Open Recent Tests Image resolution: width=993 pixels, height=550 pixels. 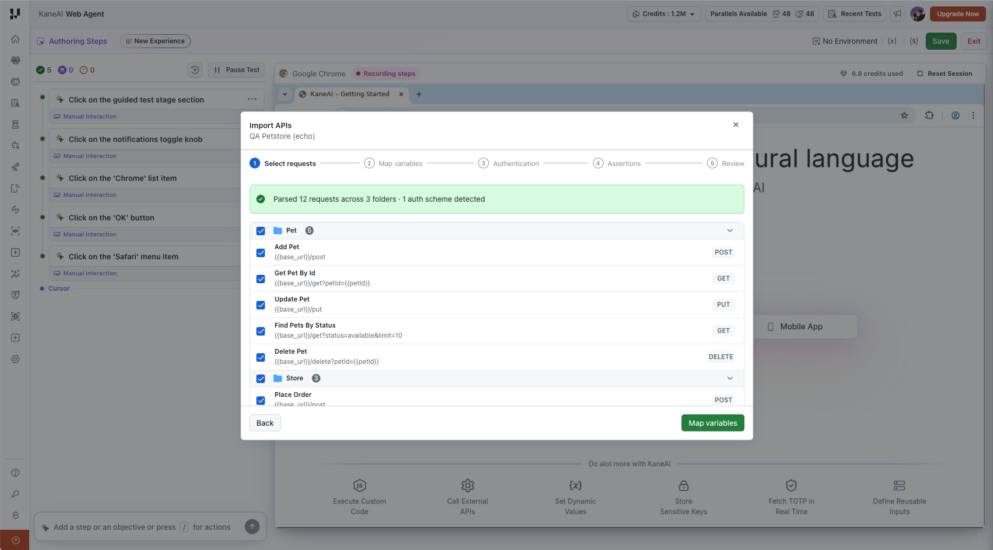tap(855, 14)
